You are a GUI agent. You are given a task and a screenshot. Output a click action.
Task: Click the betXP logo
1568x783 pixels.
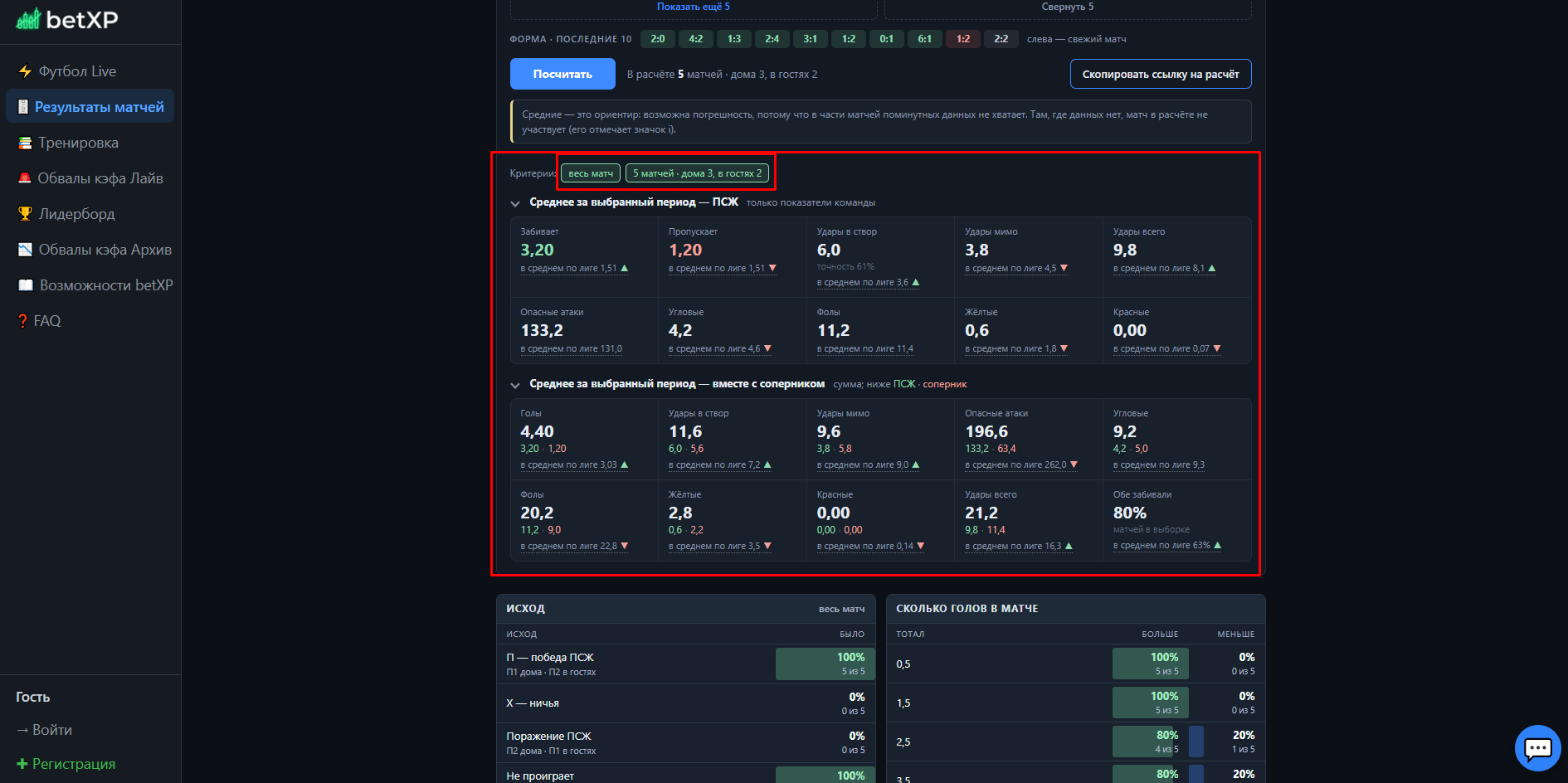click(67, 19)
